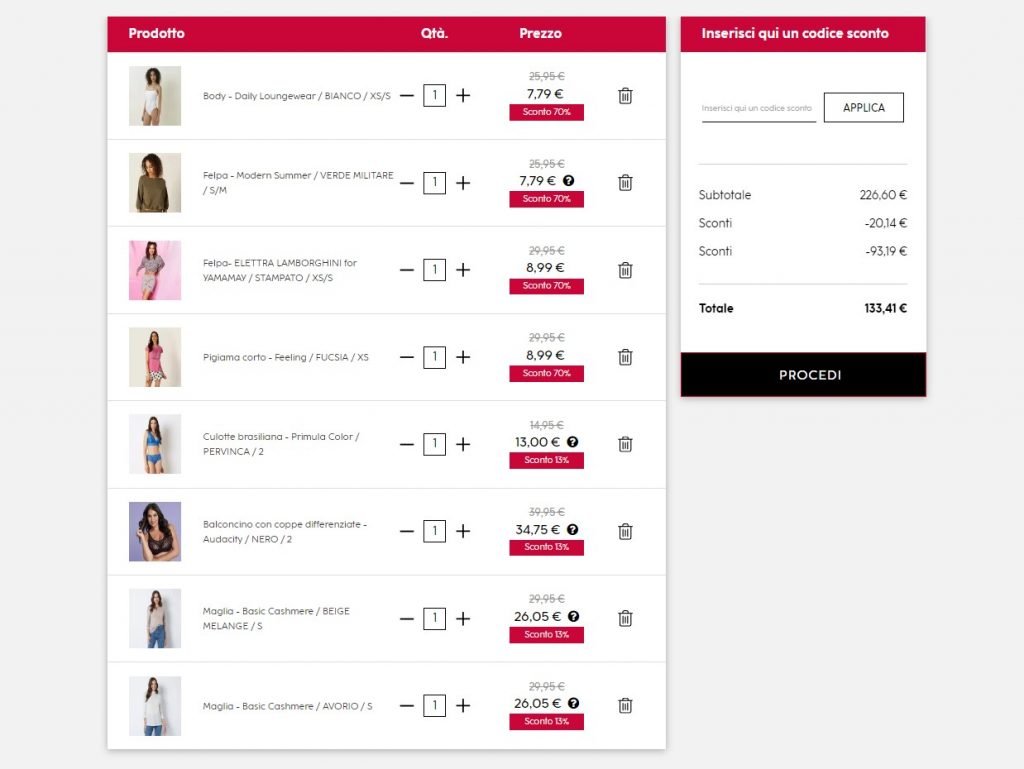Screen dimensions: 1024x769
Task: Decrease quantity of Balconcino Audacity
Action: click(x=406, y=531)
